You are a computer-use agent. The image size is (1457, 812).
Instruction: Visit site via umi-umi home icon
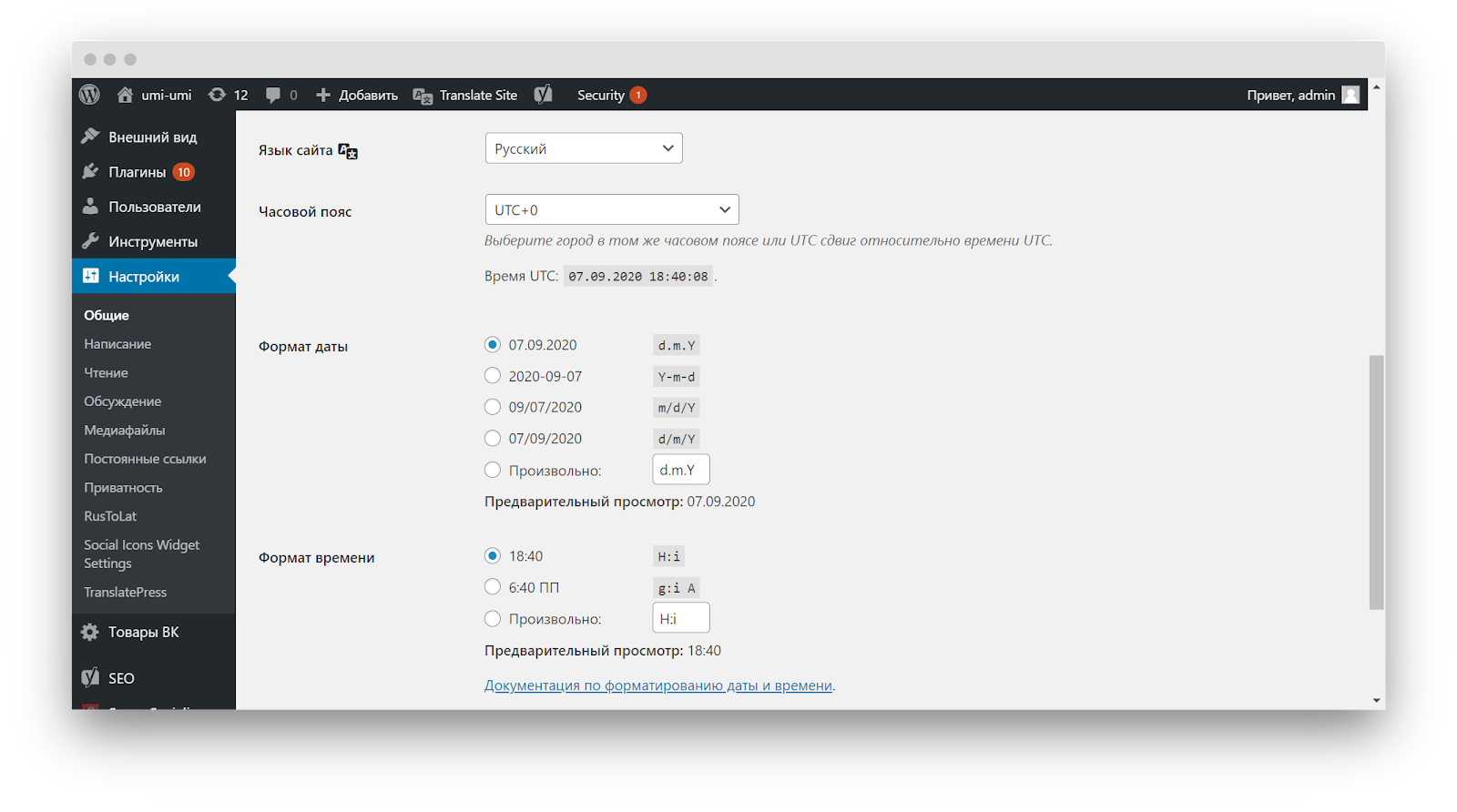click(x=125, y=95)
